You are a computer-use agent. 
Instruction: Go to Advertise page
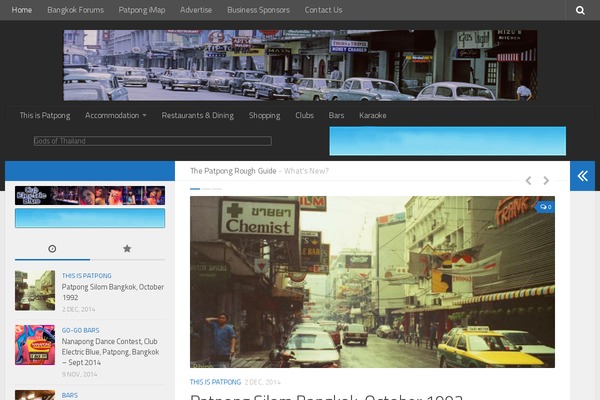tap(196, 10)
